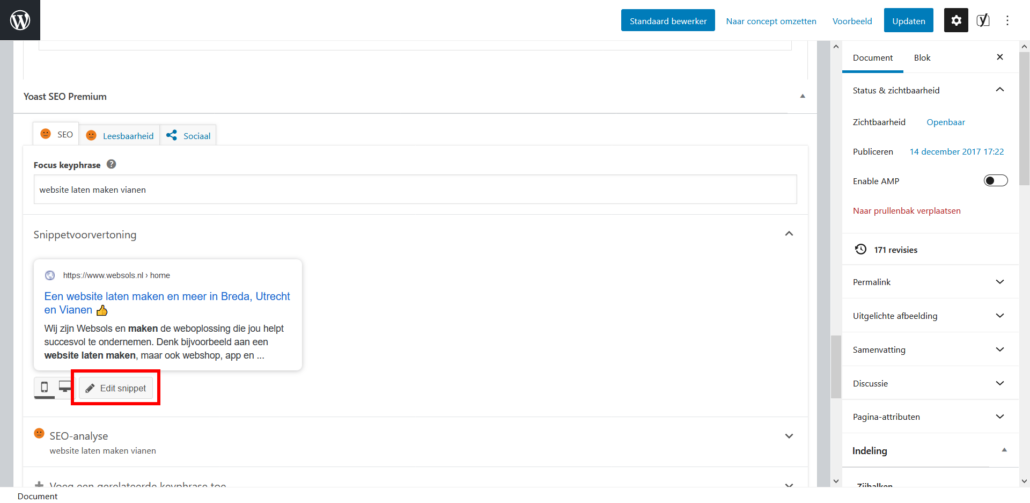Click the snippet title Een website laten maken

pyautogui.click(x=167, y=303)
